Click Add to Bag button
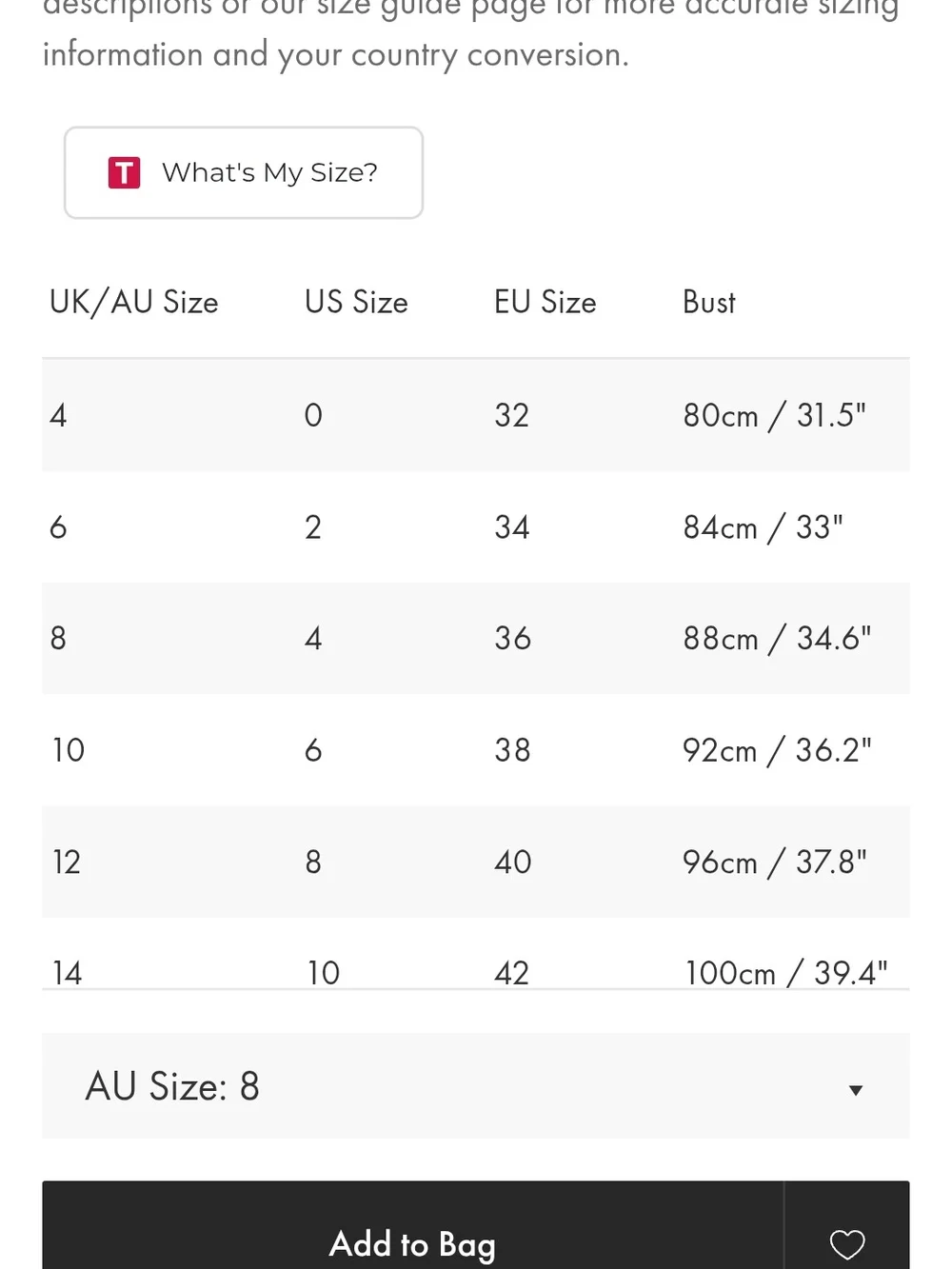Screen dimensions: 952x1269 click(x=412, y=1228)
